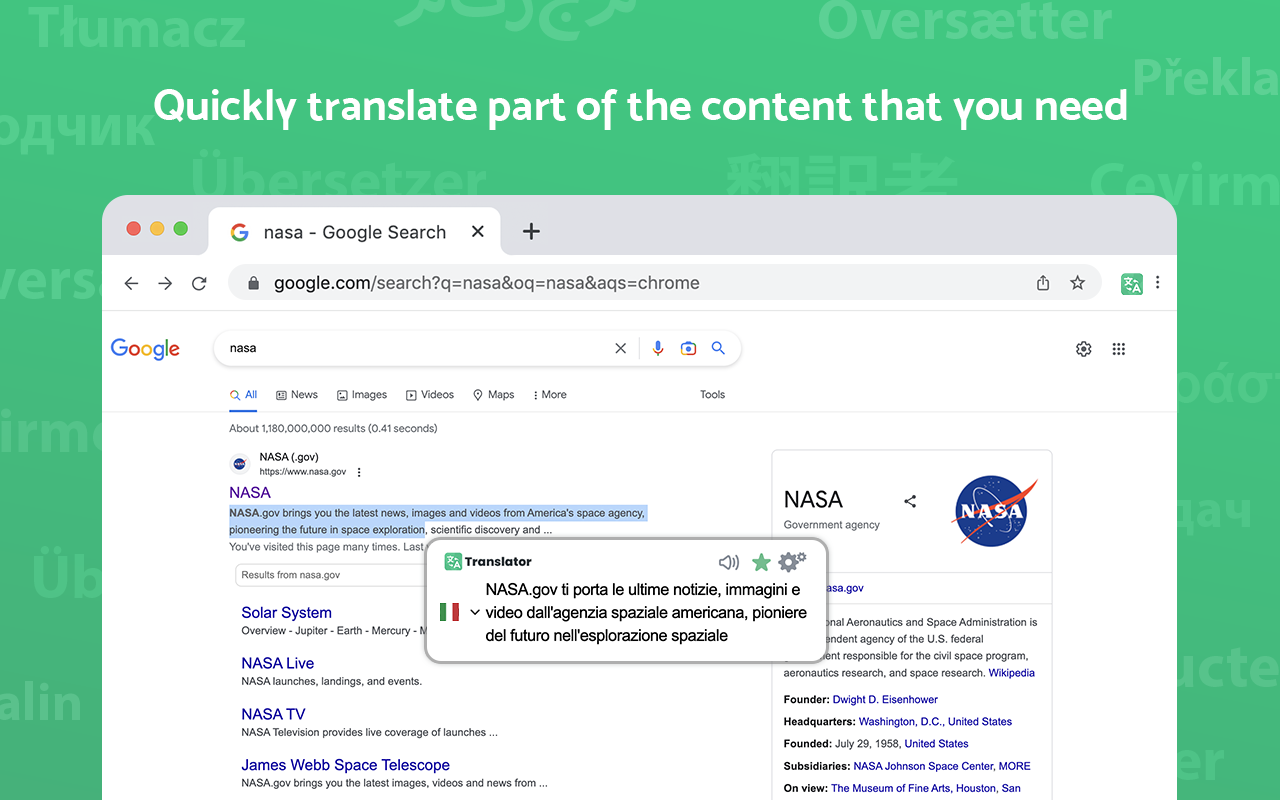Search by image with camera icon
This screenshot has width=1280, height=800.
pos(688,348)
